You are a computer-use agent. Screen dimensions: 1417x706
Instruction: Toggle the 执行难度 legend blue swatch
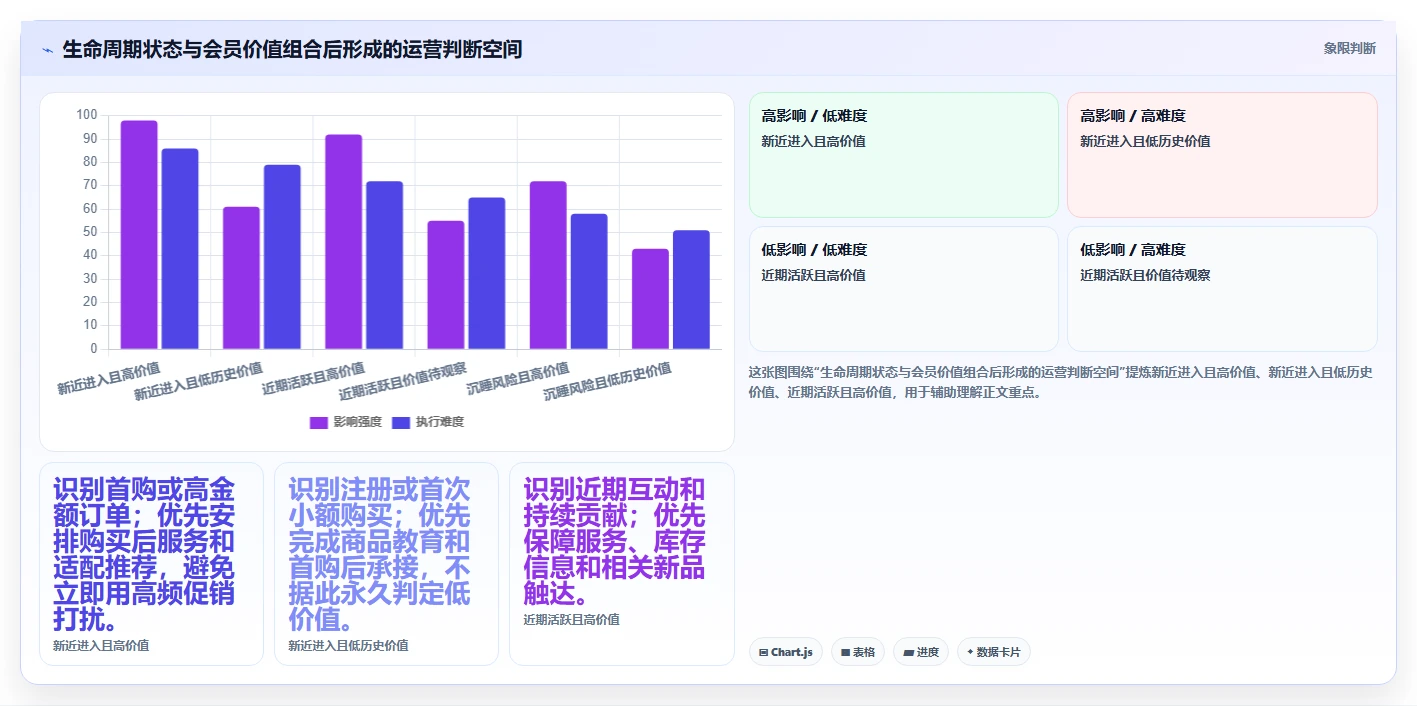click(401, 422)
